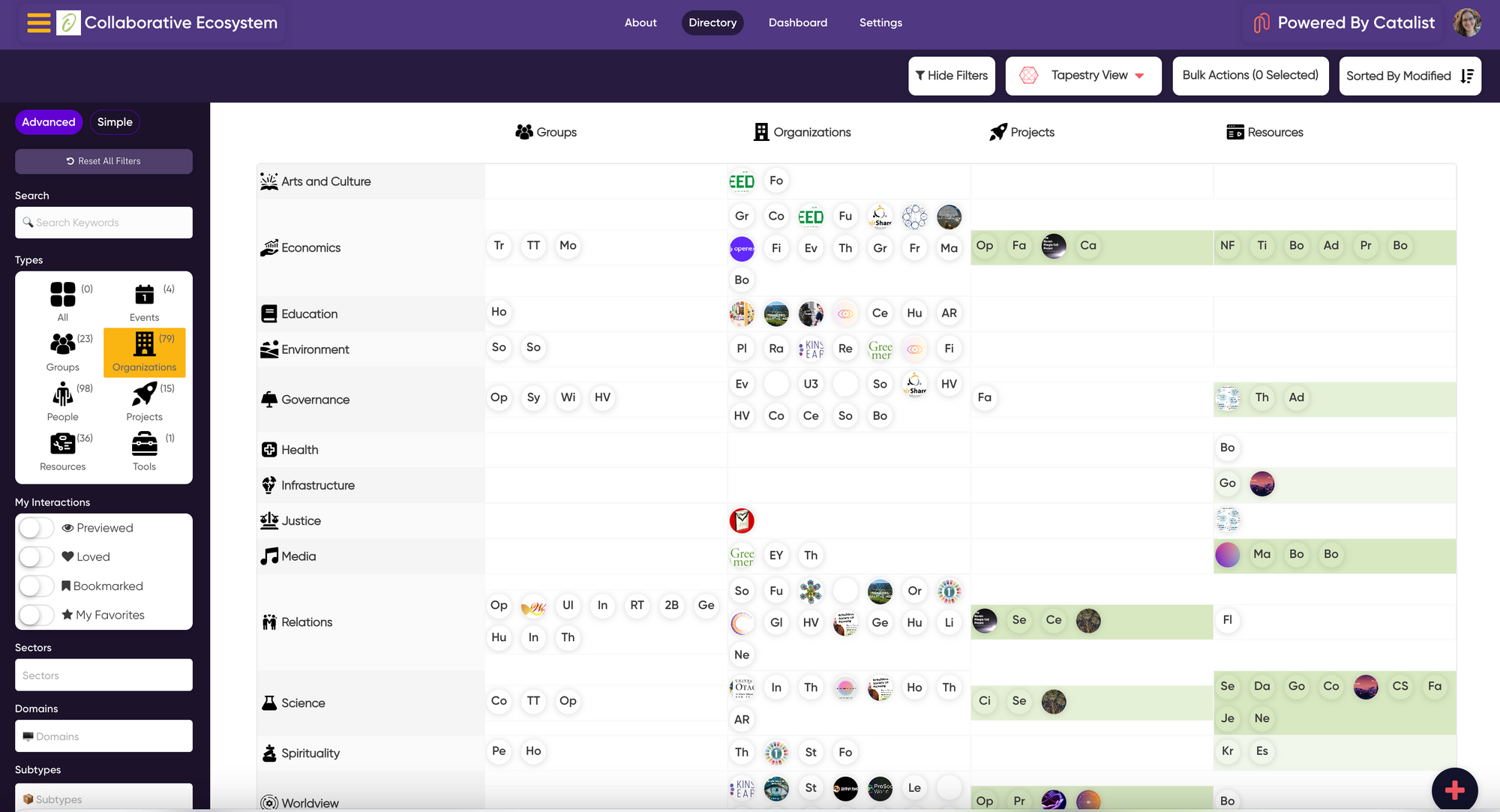Screen dimensions: 1500x812
Task: Toggle the Previewed interactions filter
Action: coord(35,527)
